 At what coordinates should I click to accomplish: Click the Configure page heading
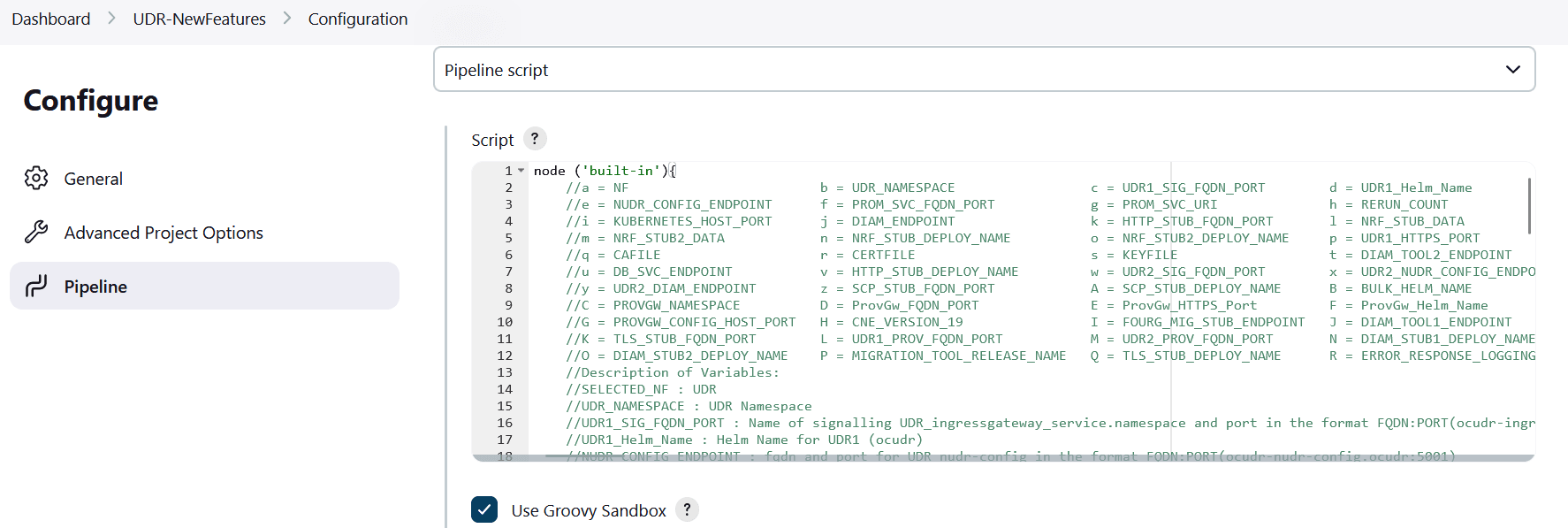(x=91, y=101)
